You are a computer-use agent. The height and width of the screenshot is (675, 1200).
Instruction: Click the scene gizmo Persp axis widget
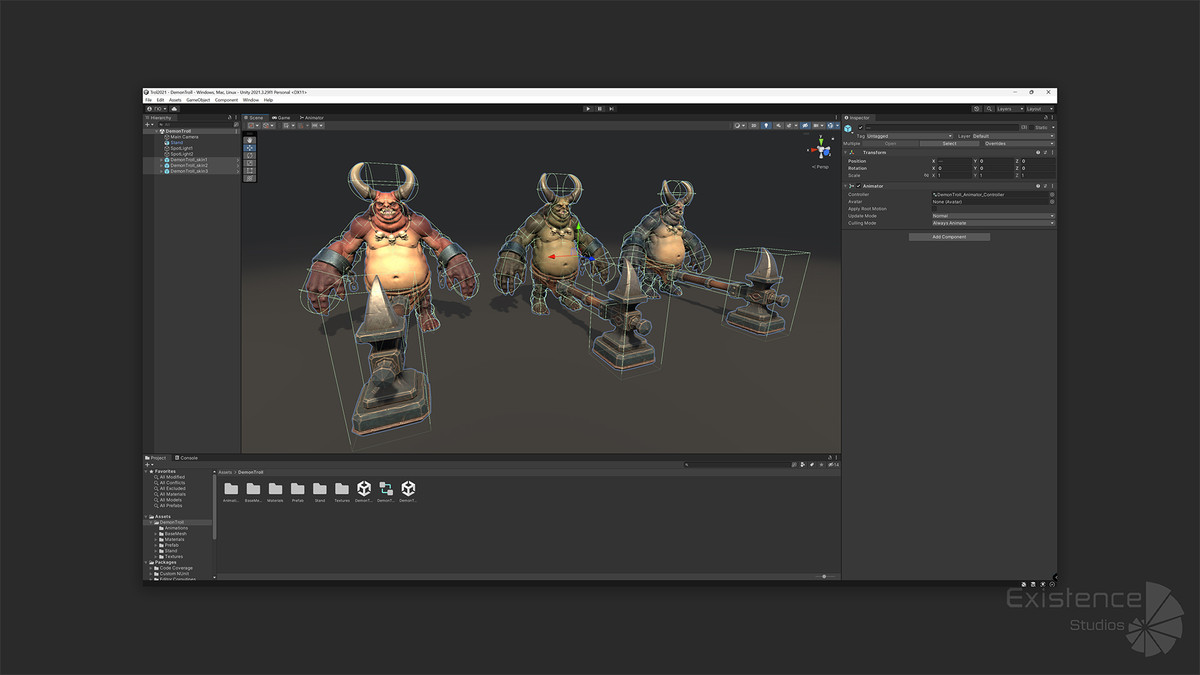(x=821, y=166)
